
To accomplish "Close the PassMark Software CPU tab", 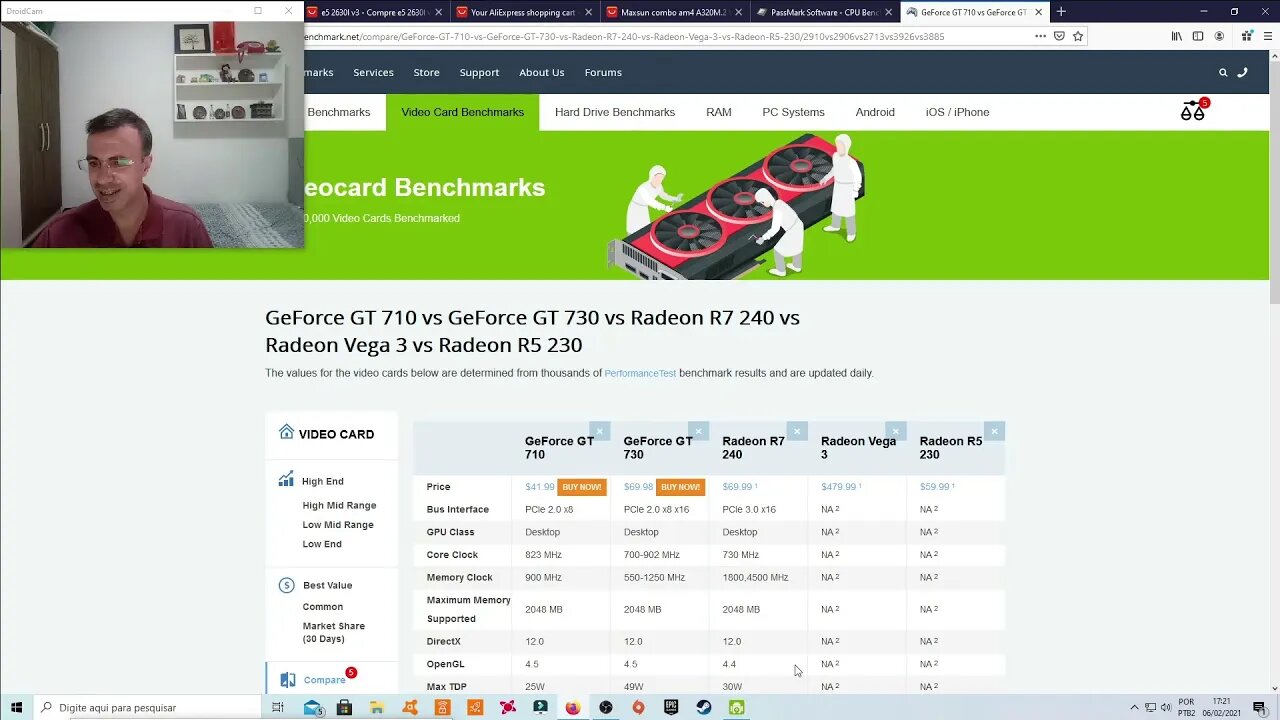I will point(888,12).
